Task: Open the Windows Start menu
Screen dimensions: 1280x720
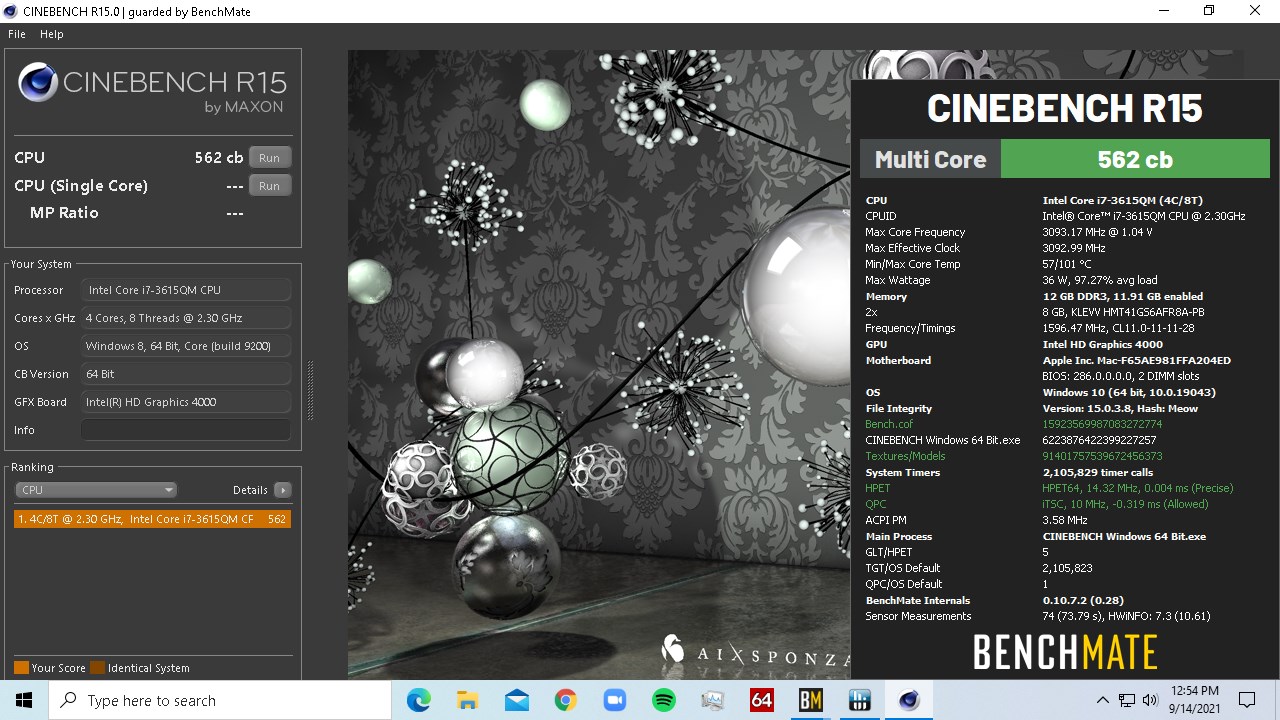Action: [x=24, y=700]
